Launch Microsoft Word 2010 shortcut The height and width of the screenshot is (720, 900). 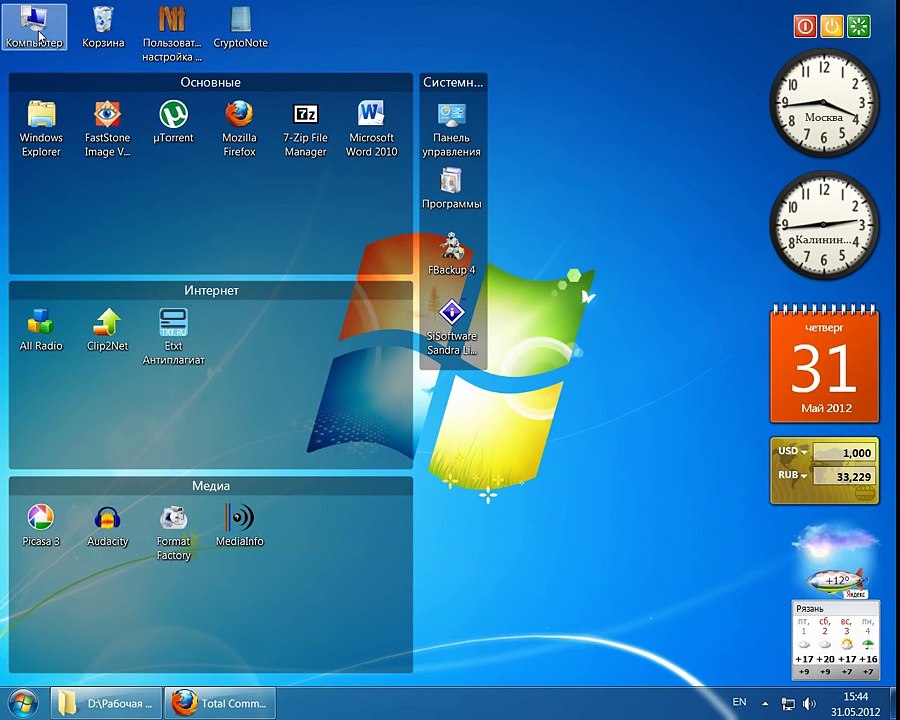point(371,129)
